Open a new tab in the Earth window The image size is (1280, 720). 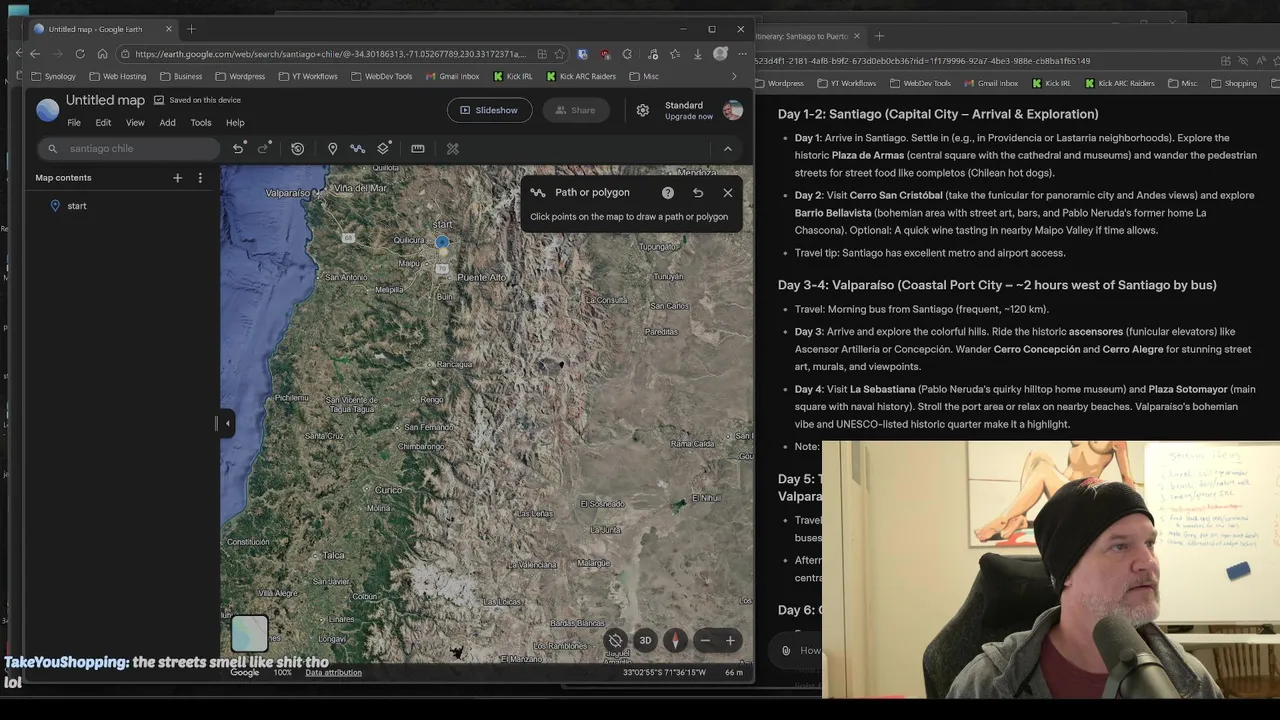(x=191, y=29)
